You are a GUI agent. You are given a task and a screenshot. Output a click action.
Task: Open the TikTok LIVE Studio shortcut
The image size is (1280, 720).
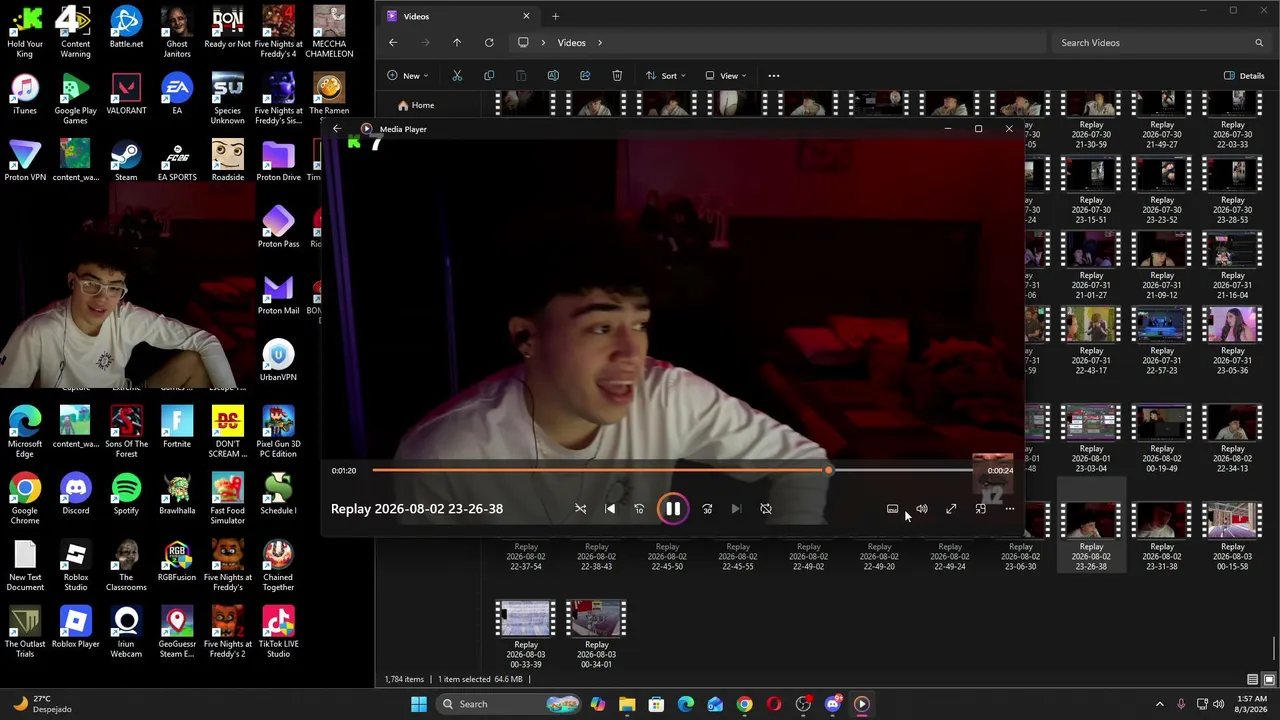click(x=278, y=633)
